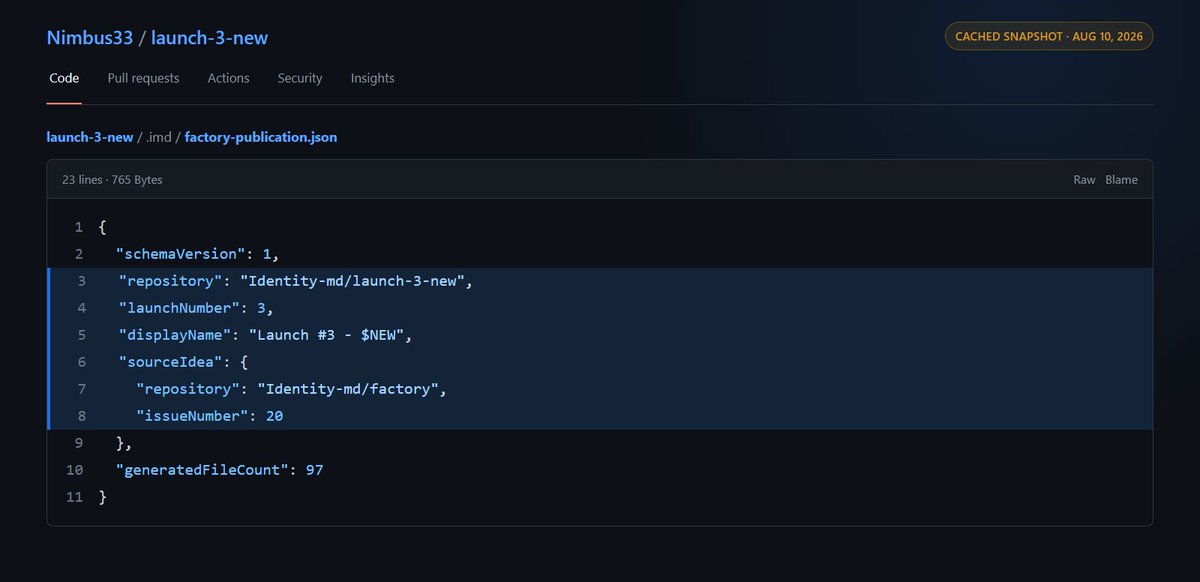Select line number 10
Screen dimensions: 1200x582
click(75, 470)
